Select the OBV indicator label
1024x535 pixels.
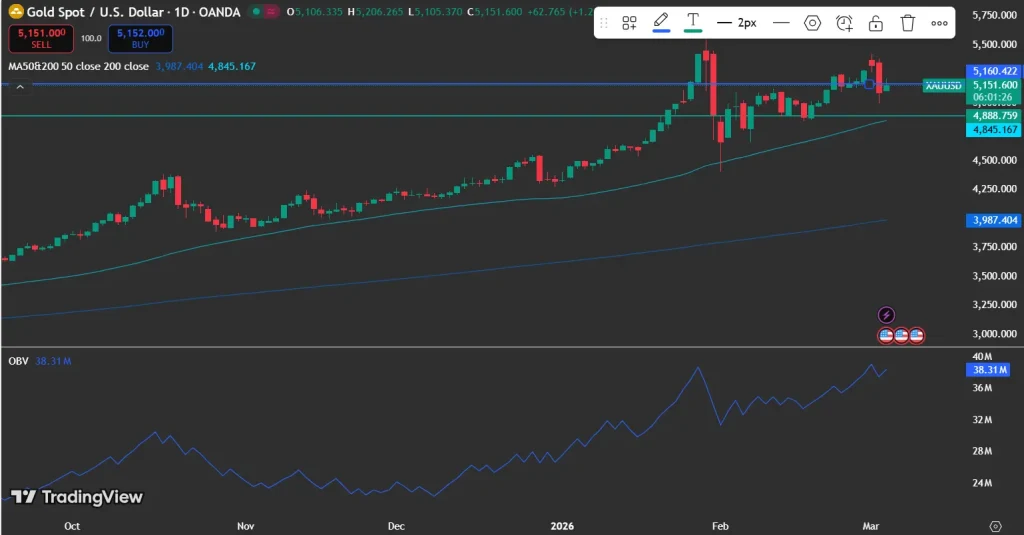[x=18, y=361]
